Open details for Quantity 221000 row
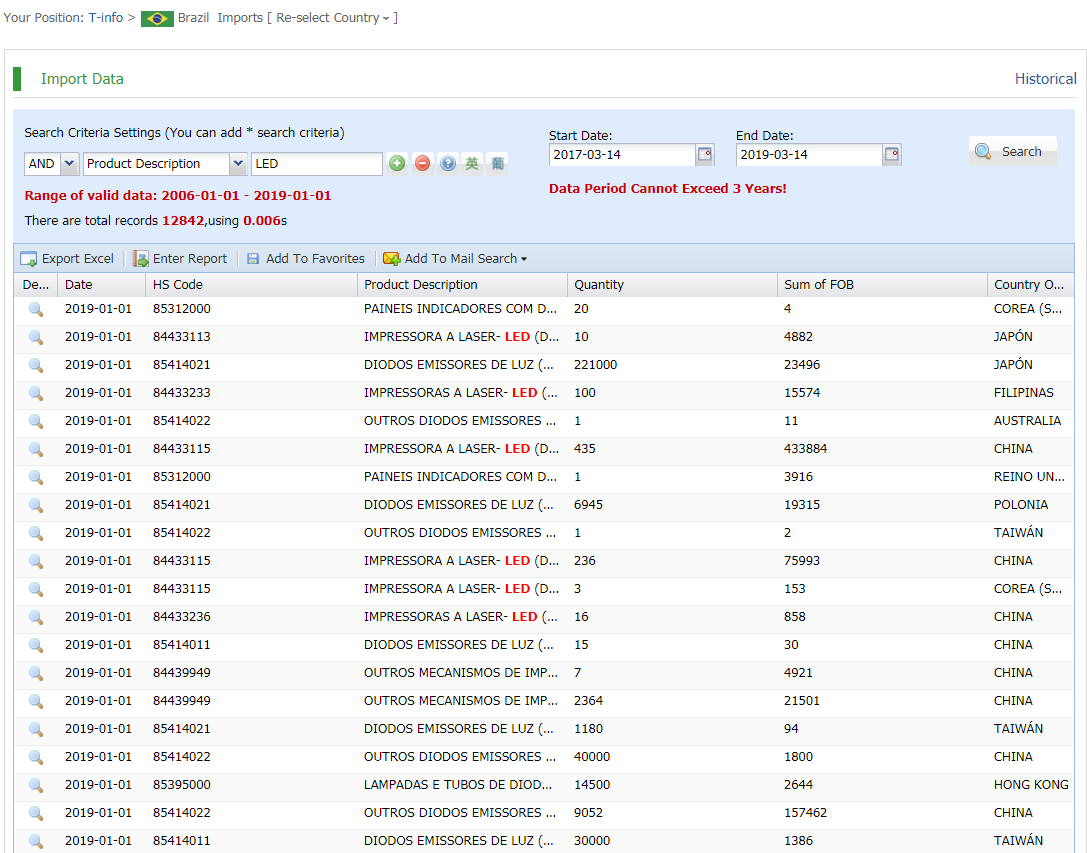This screenshot has height=853, width=1087. click(x=36, y=365)
